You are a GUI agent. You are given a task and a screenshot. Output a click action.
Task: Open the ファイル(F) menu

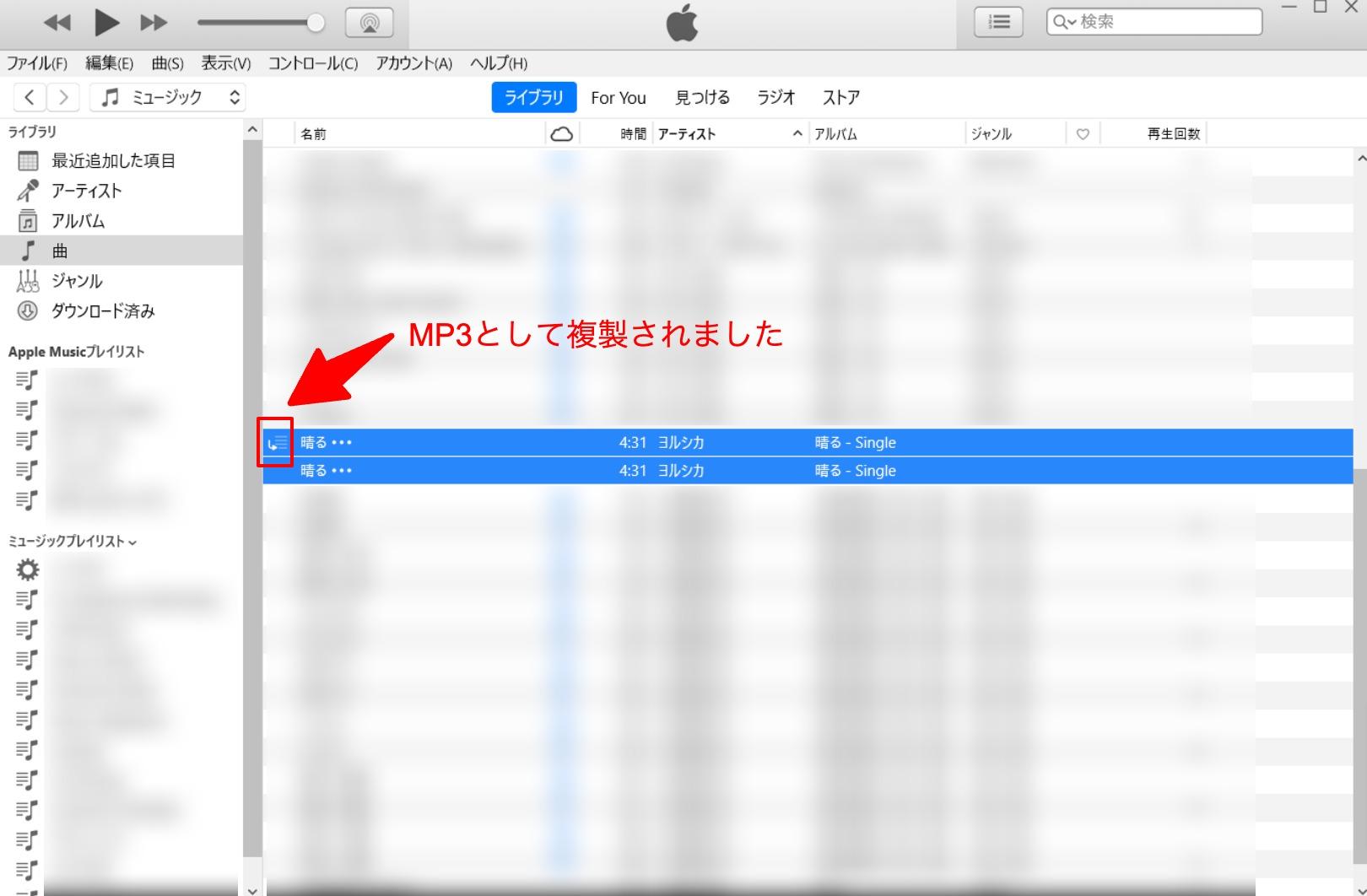[37, 63]
